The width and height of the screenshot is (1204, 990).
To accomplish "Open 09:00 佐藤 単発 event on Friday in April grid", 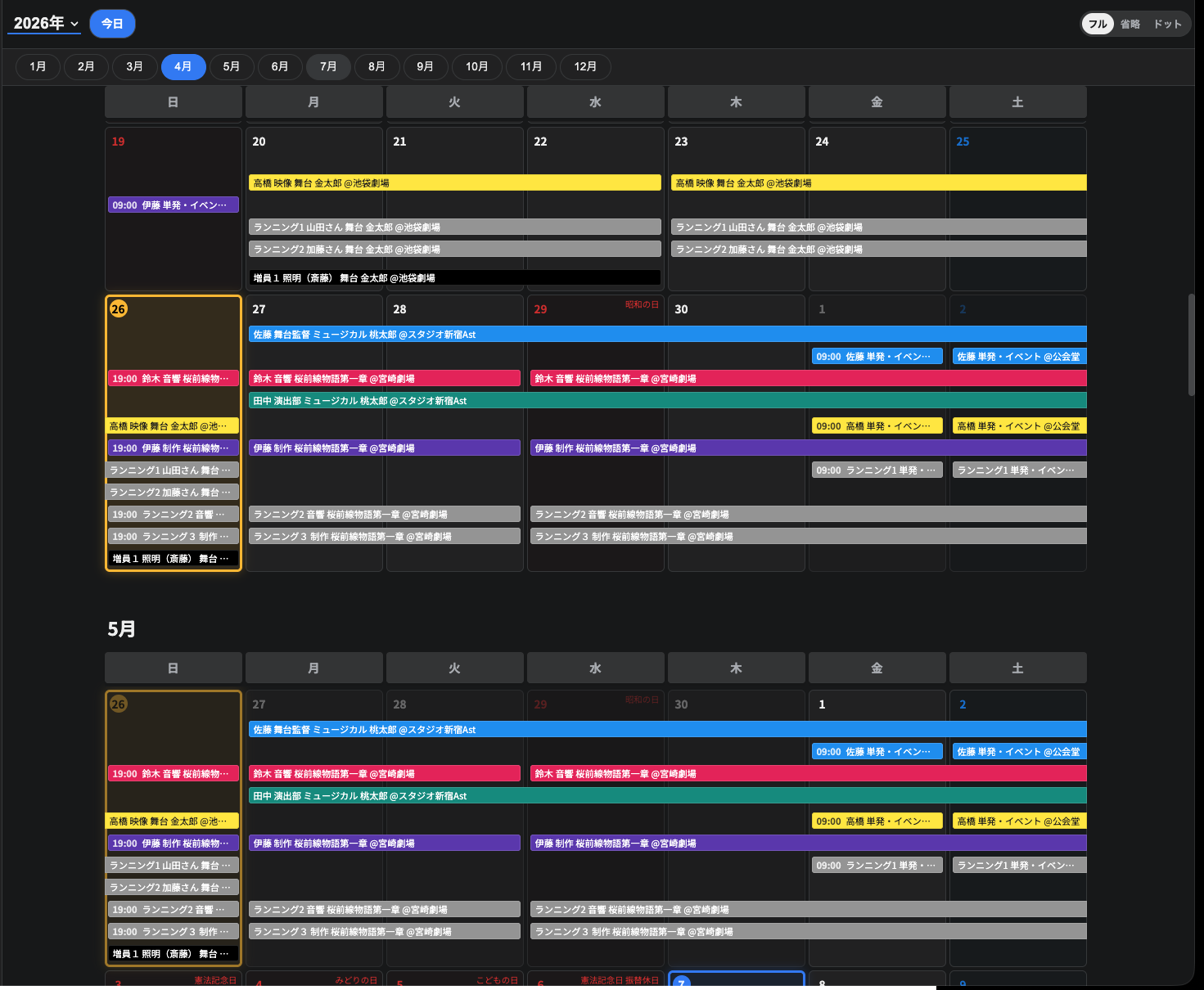I will (877, 356).
